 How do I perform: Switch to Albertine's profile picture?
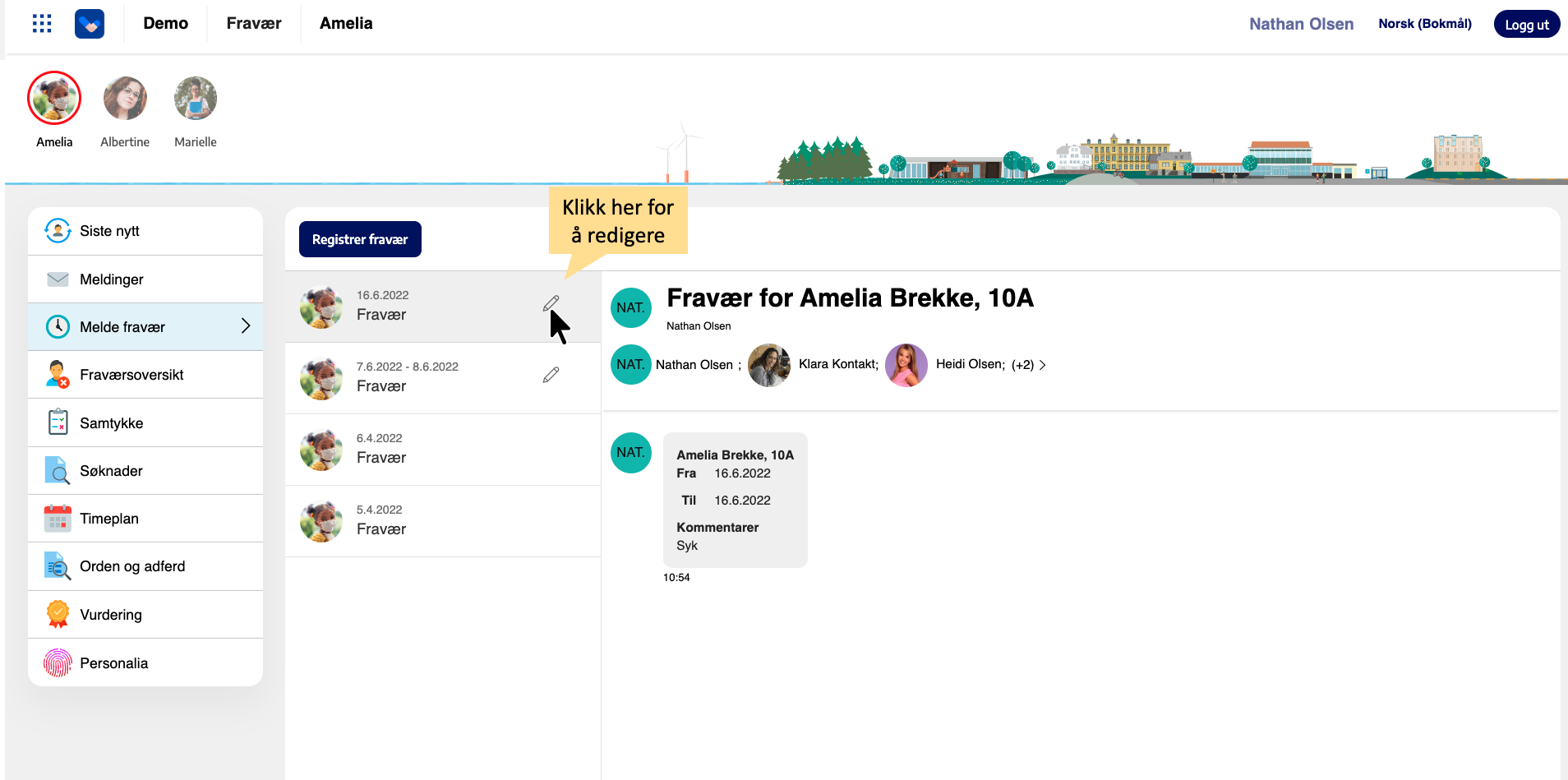[125, 99]
